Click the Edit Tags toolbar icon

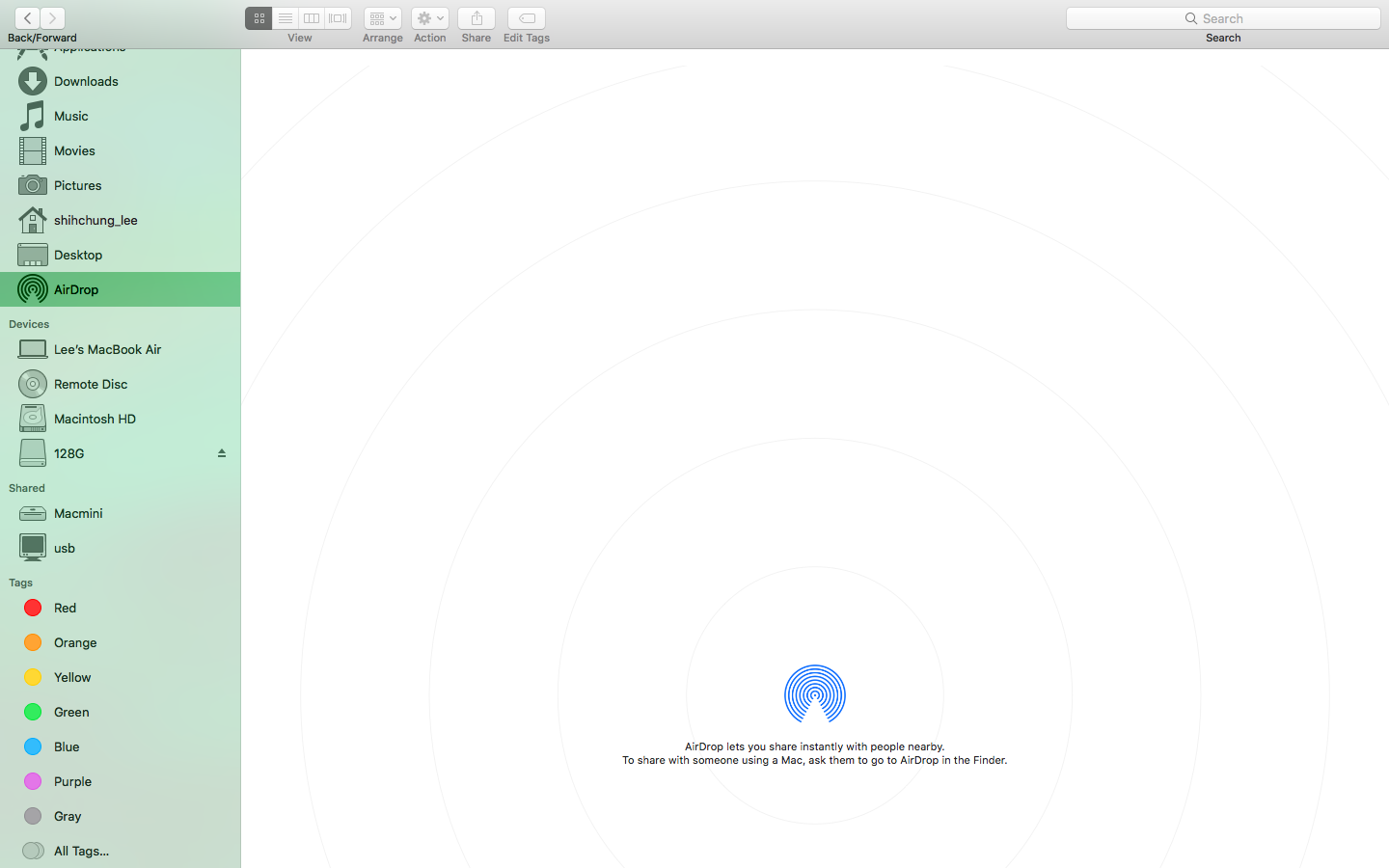(x=526, y=17)
